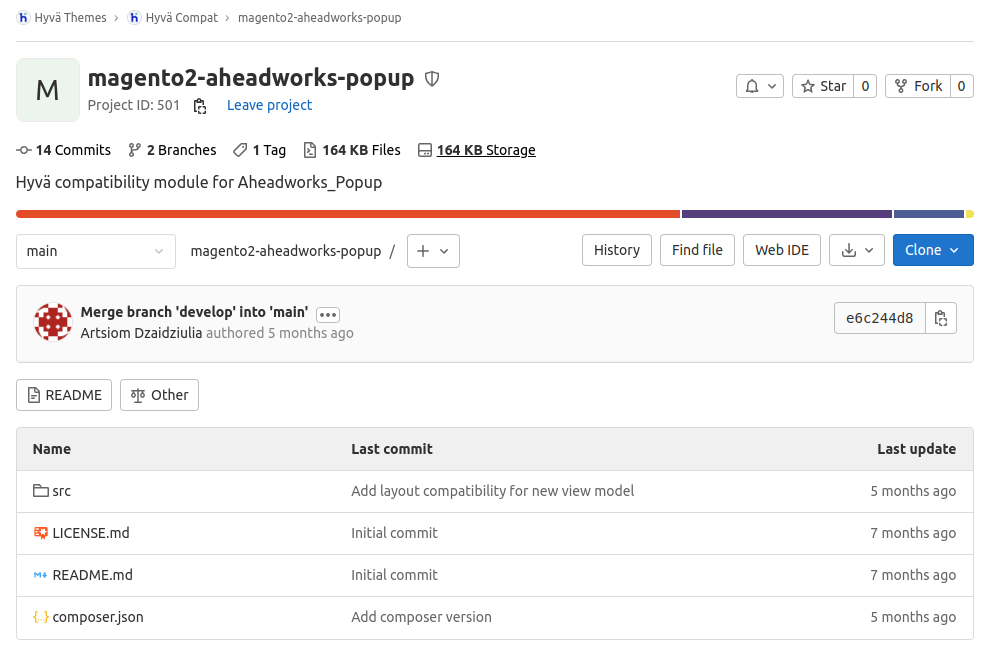Click the composer.json braces icon
This screenshot has height=653, width=981.
[41, 617]
